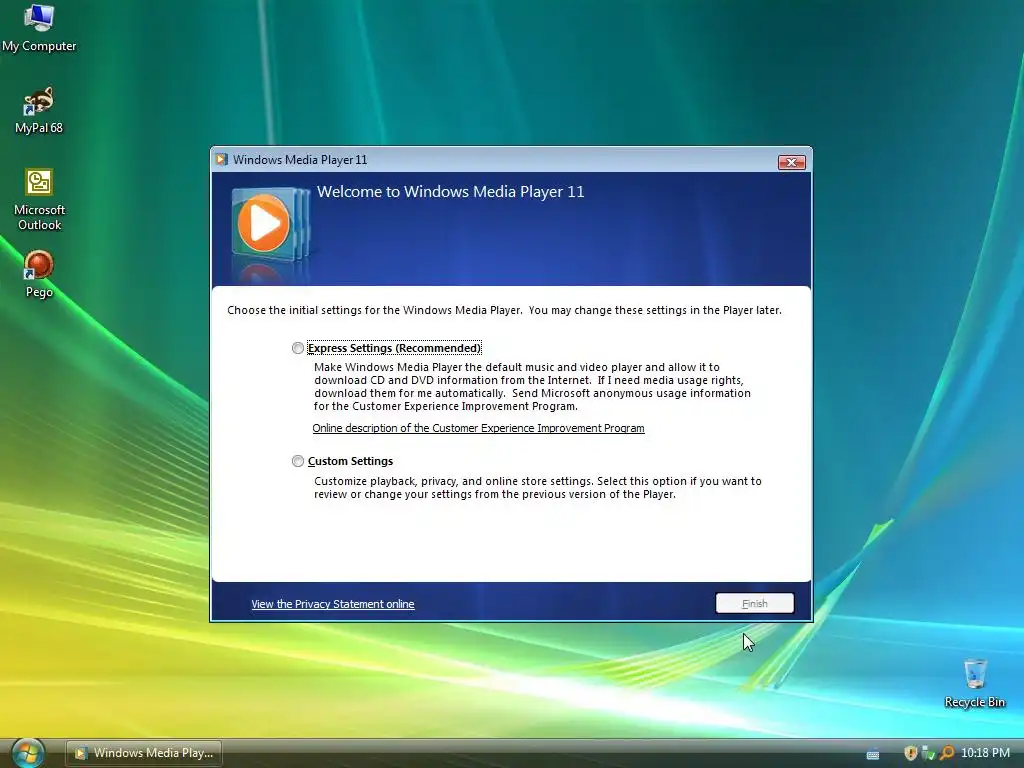Click the orange magnifier tray icon
The height and width of the screenshot is (768, 1024).
946,753
